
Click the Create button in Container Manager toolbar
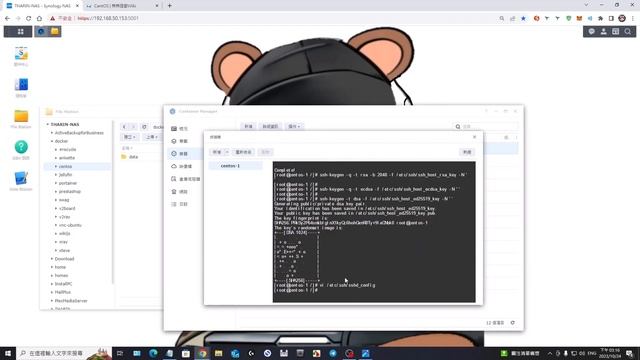click(248, 127)
